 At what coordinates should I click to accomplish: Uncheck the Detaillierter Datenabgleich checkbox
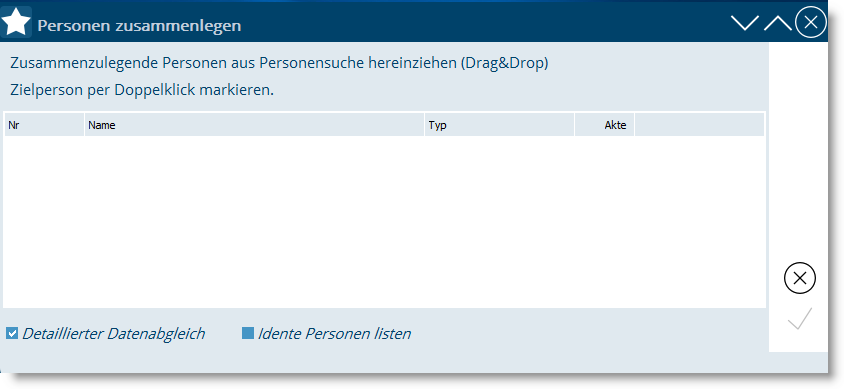pyautogui.click(x=12, y=334)
